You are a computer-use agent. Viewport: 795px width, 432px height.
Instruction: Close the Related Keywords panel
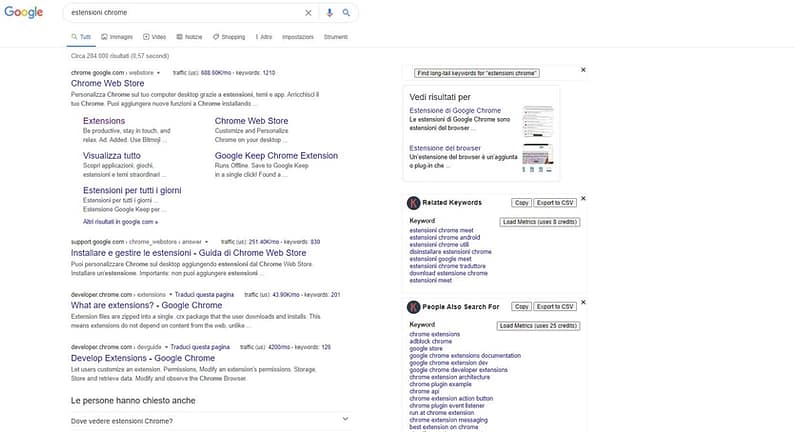coord(583,198)
